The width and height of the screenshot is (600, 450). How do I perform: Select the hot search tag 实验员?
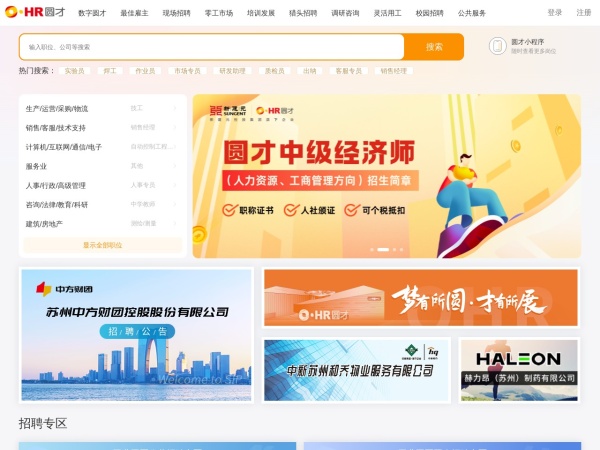(75, 71)
